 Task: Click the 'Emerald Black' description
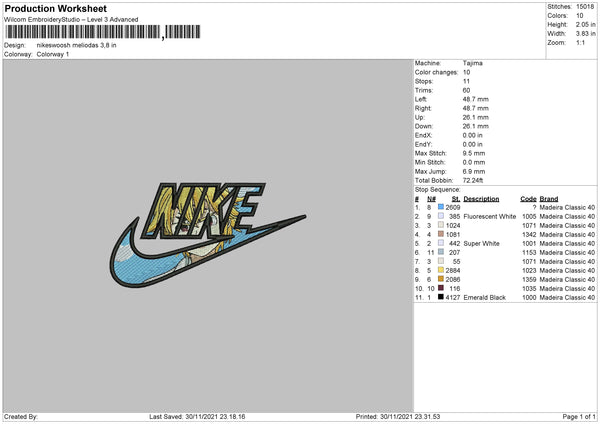pyautogui.click(x=484, y=297)
